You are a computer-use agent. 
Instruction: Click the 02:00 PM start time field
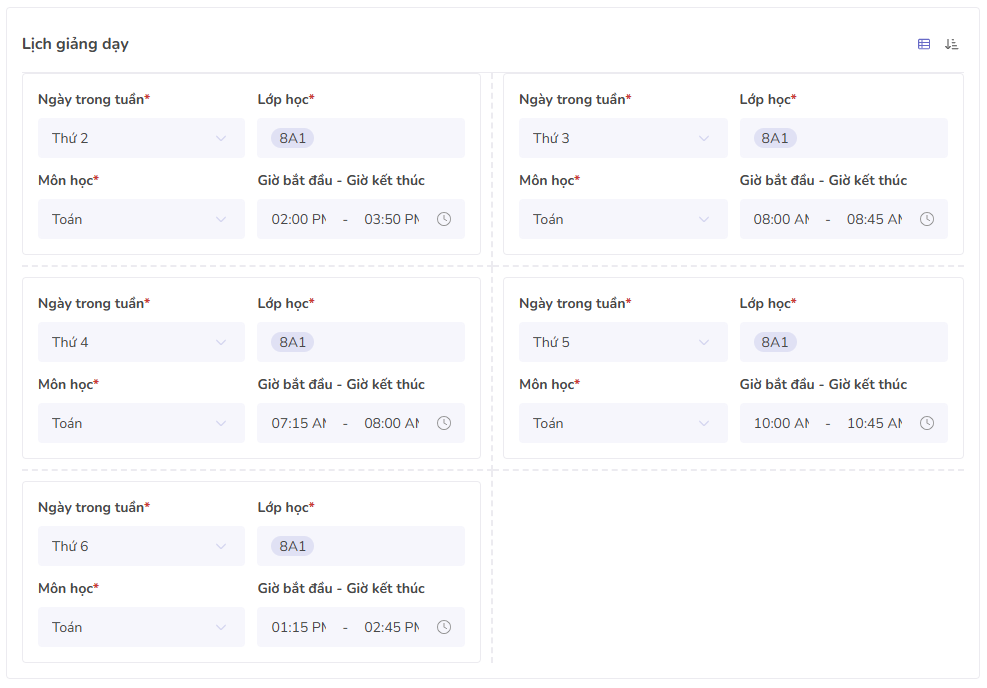pyautogui.click(x=299, y=219)
